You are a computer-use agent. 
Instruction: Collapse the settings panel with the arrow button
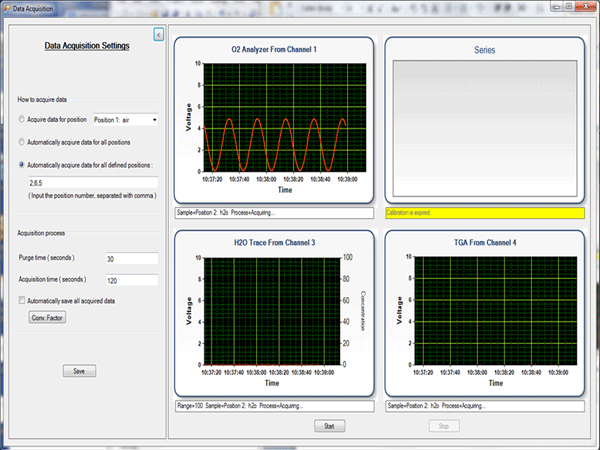158,35
